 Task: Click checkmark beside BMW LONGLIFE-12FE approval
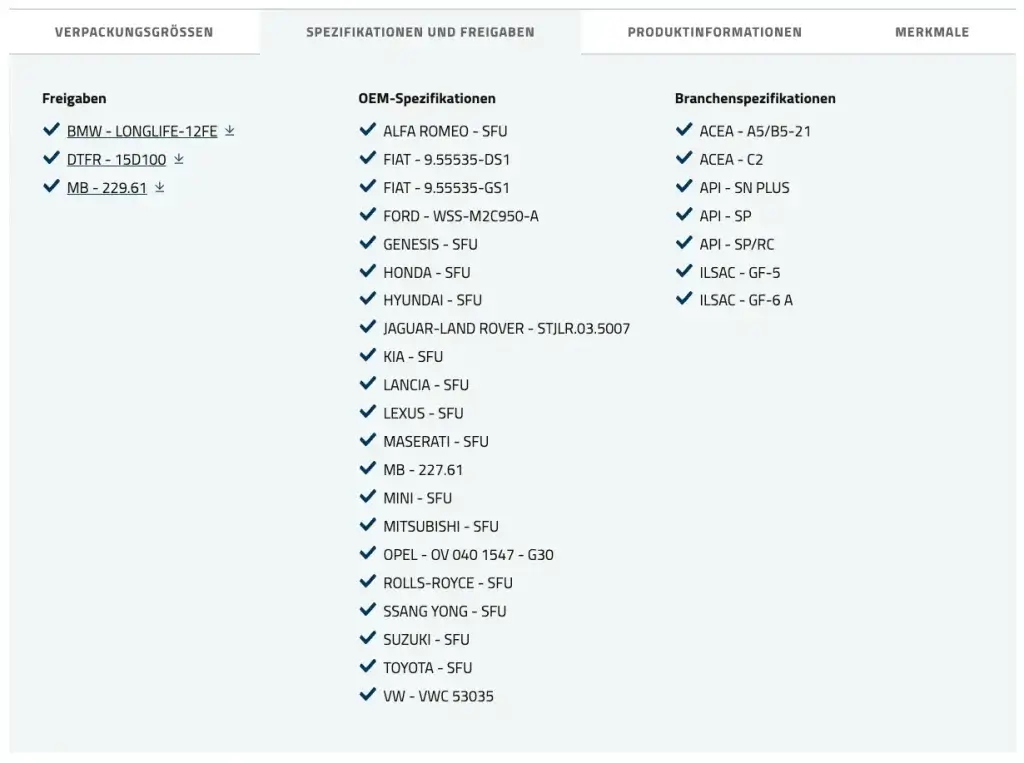(x=51, y=130)
